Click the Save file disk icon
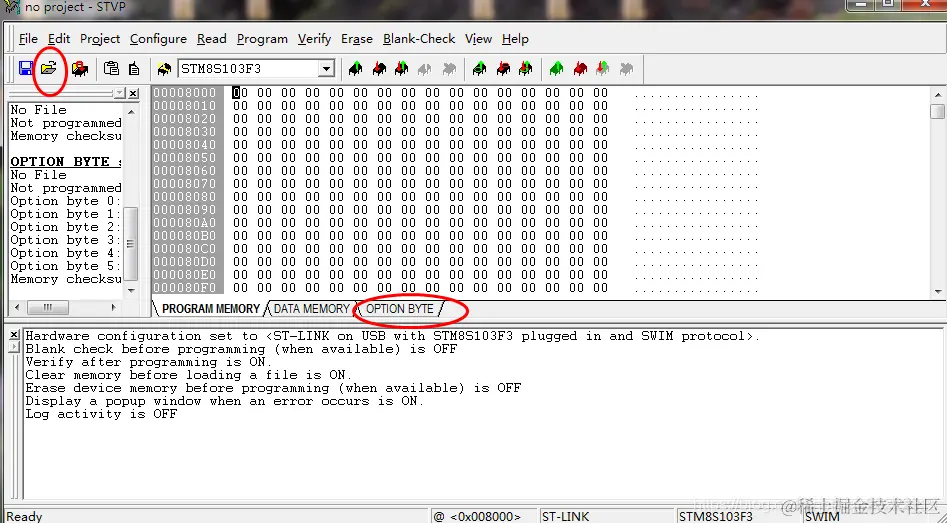The width and height of the screenshot is (947, 523). coord(26,68)
